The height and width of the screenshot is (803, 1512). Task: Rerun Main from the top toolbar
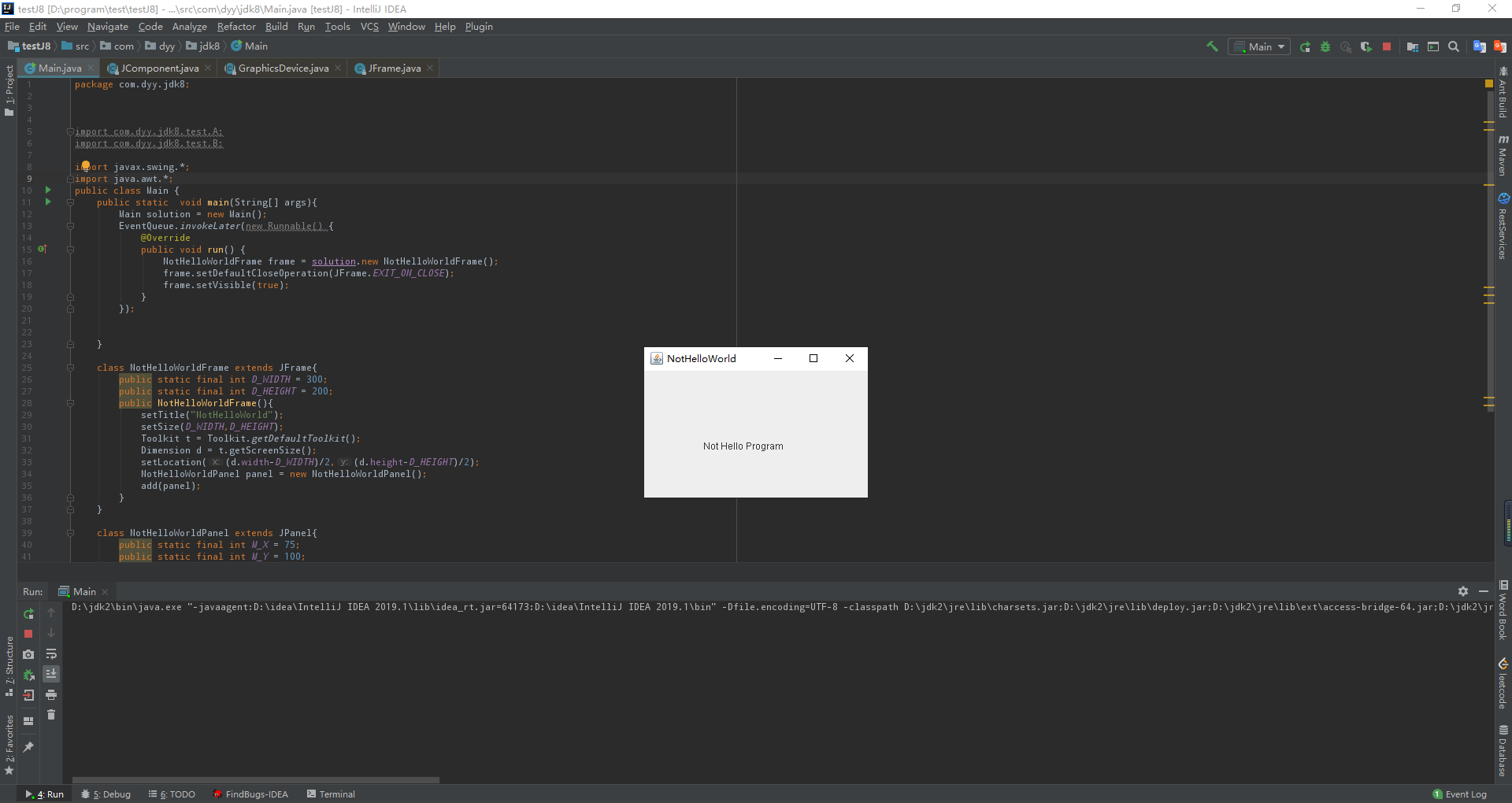pyautogui.click(x=1305, y=46)
